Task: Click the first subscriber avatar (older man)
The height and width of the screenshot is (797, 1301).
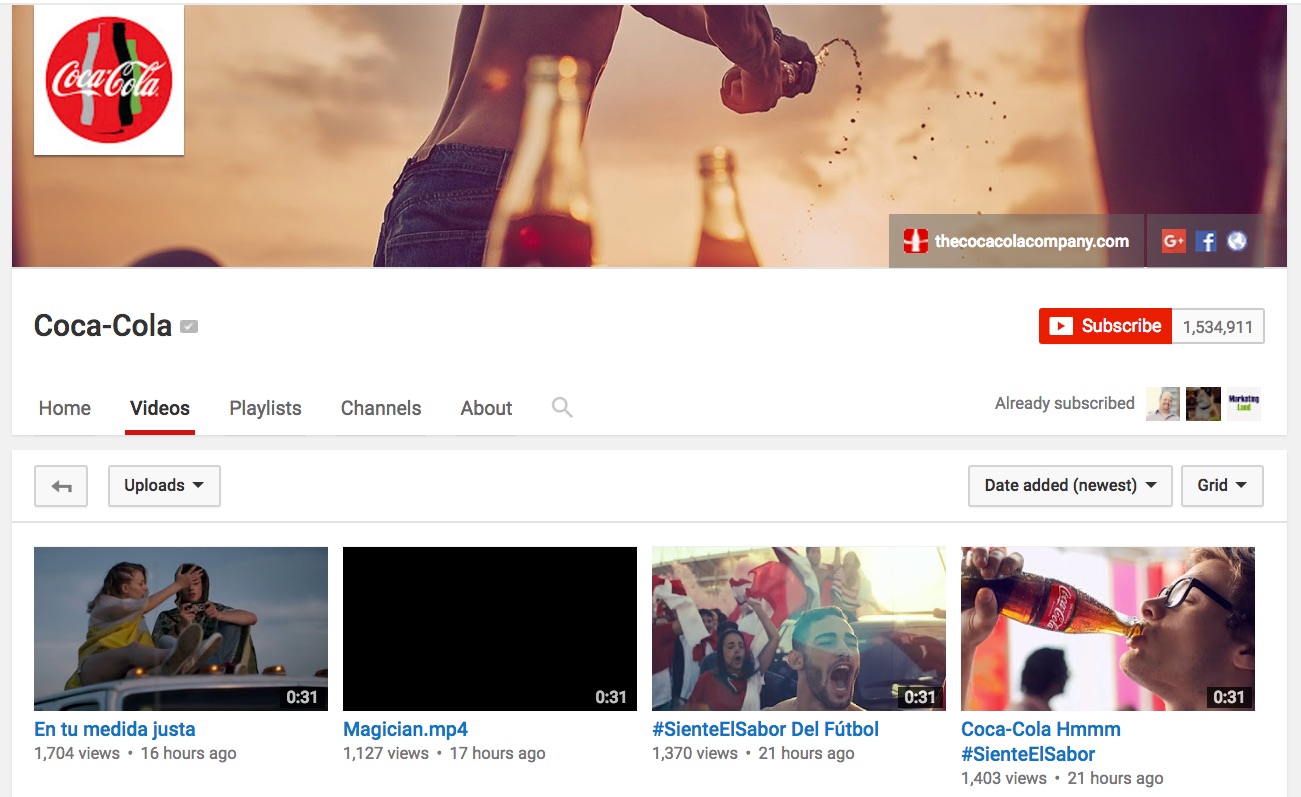Action: click(1163, 404)
